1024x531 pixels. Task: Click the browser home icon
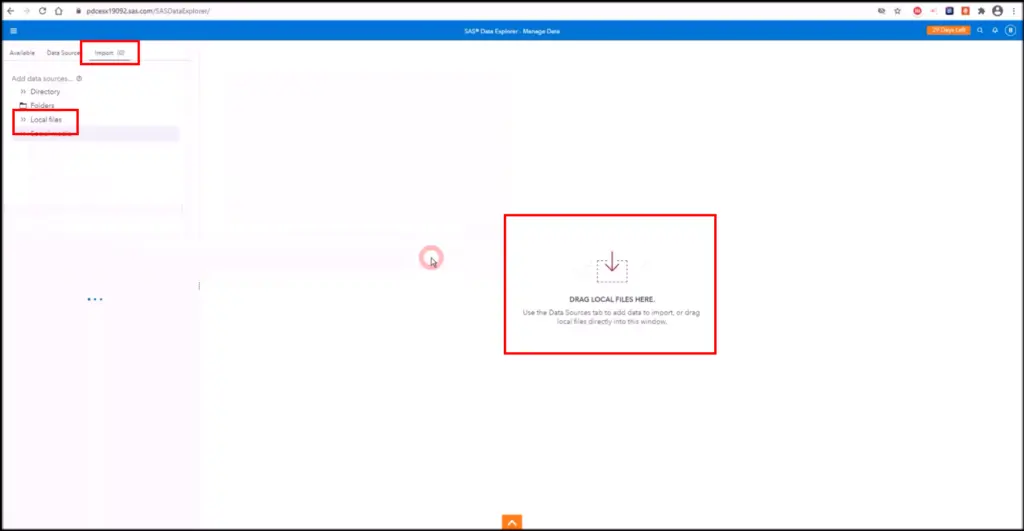tap(58, 11)
